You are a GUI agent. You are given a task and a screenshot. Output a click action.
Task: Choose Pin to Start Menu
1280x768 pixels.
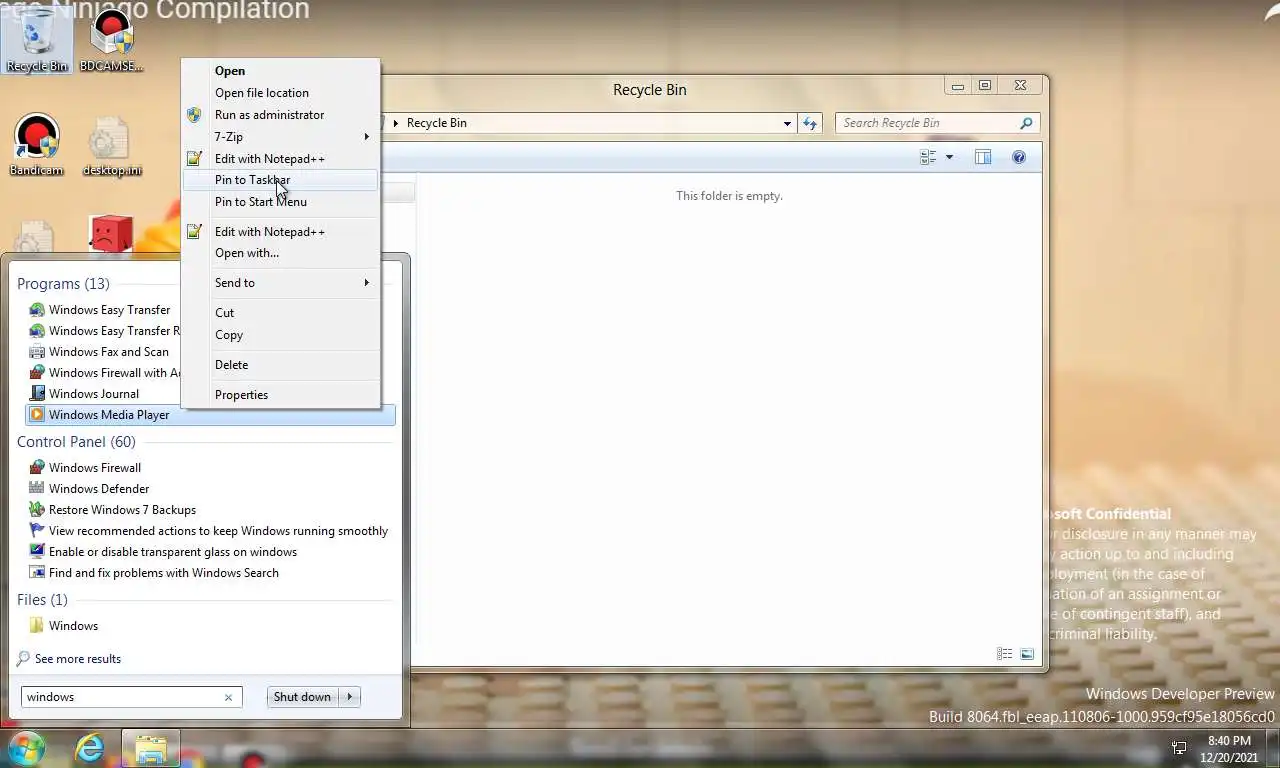point(281,202)
